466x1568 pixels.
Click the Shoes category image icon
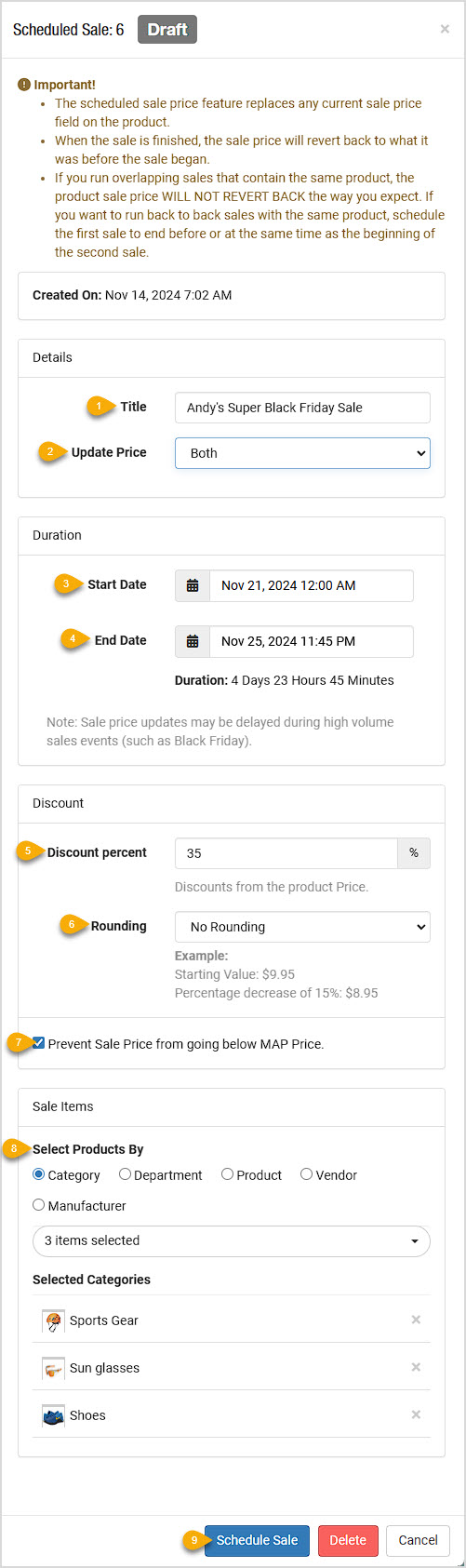[53, 1415]
